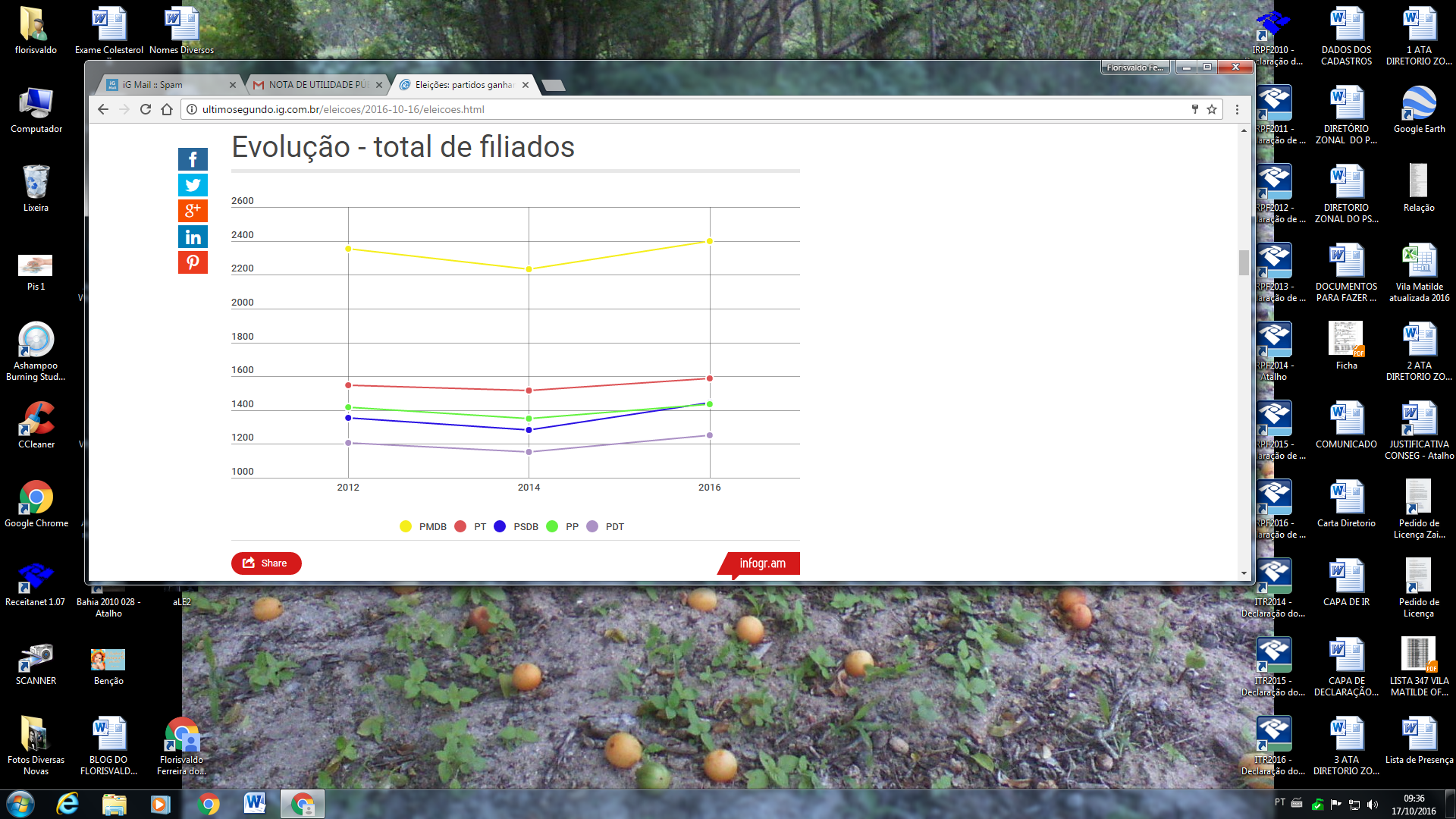The width and height of the screenshot is (1456, 819).
Task: Share page via Facebook icon
Action: point(193,159)
